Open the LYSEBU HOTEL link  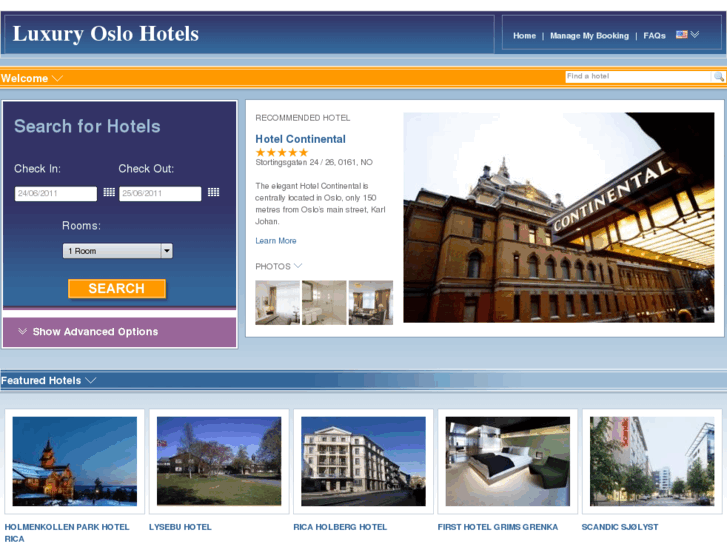tap(180, 527)
